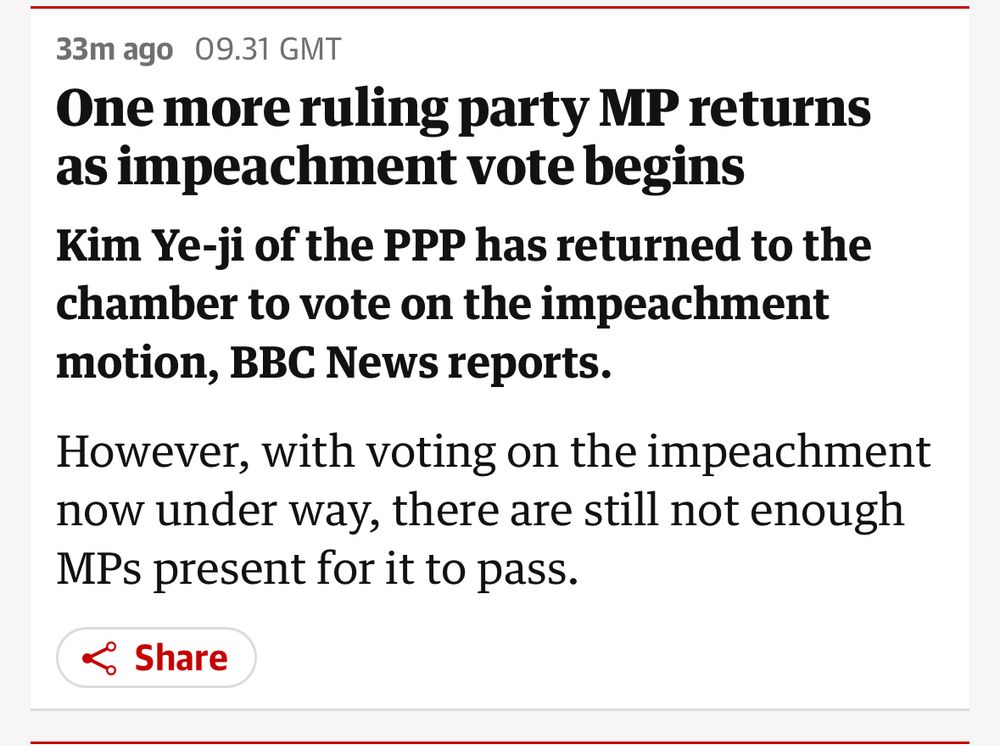Open the '33m ago' timestamp link
The height and width of the screenshot is (746, 1000).
click(115, 50)
